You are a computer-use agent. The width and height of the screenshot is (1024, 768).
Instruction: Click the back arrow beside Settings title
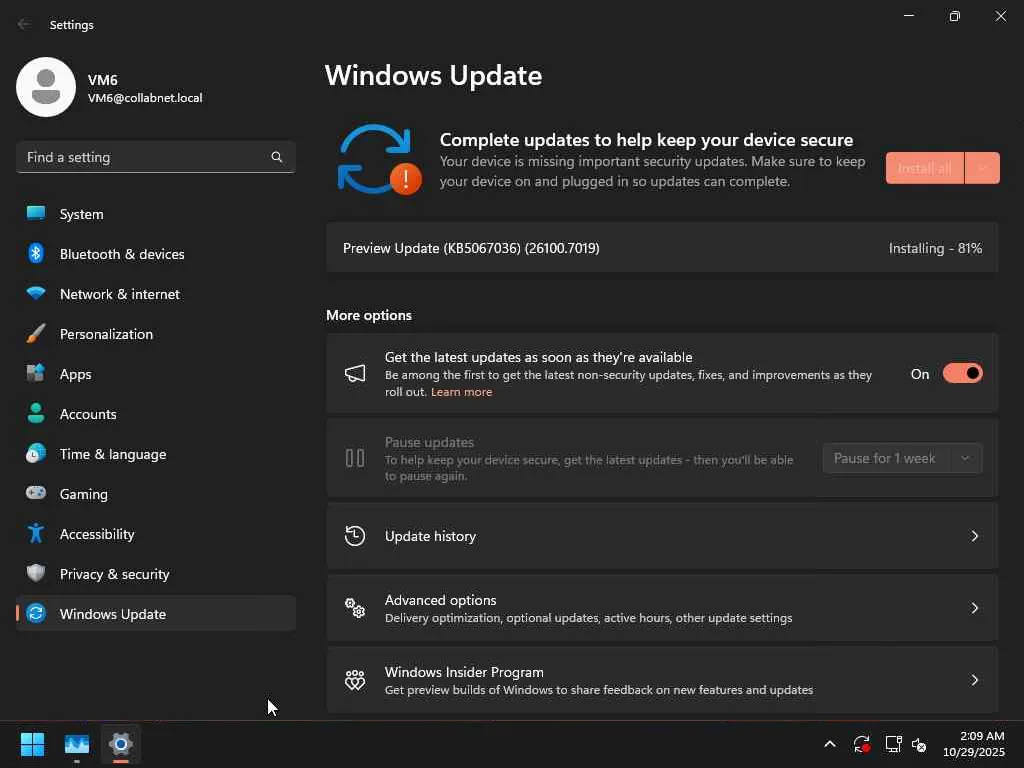click(x=24, y=24)
